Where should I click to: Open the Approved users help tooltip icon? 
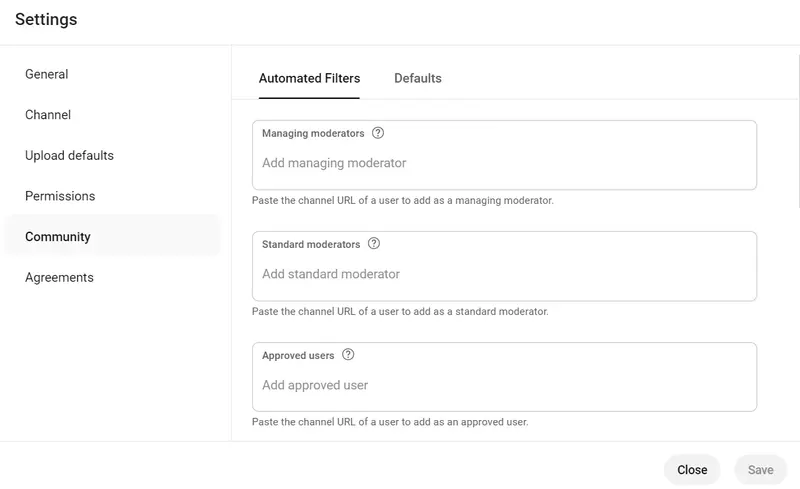tap(348, 355)
